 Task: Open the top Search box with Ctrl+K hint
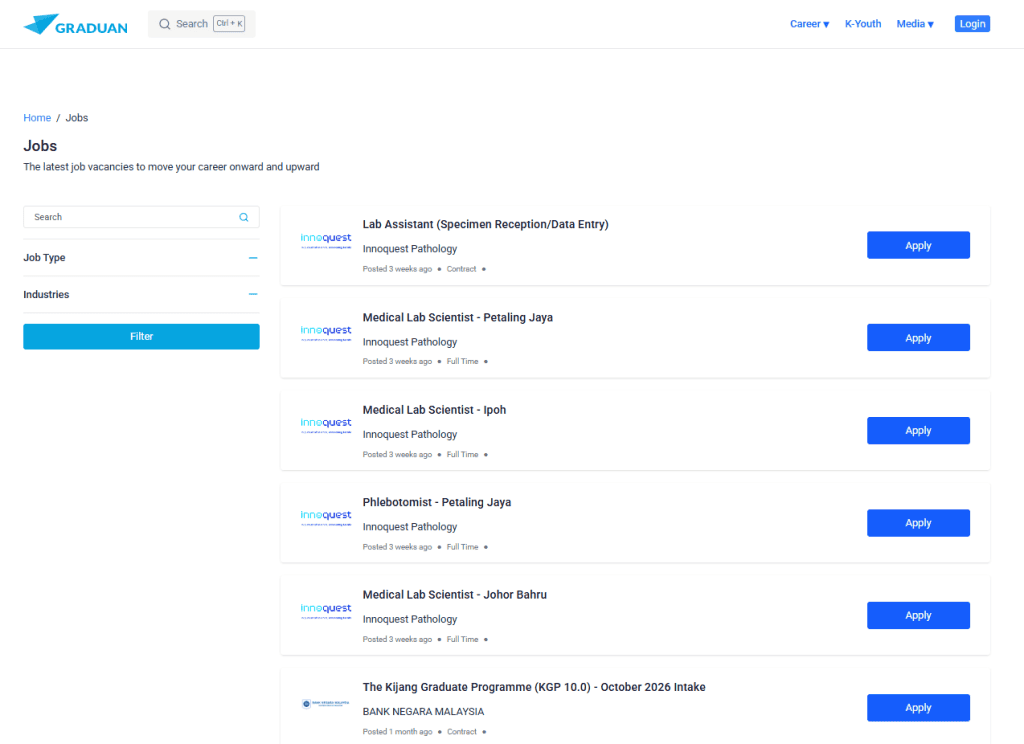pos(201,24)
